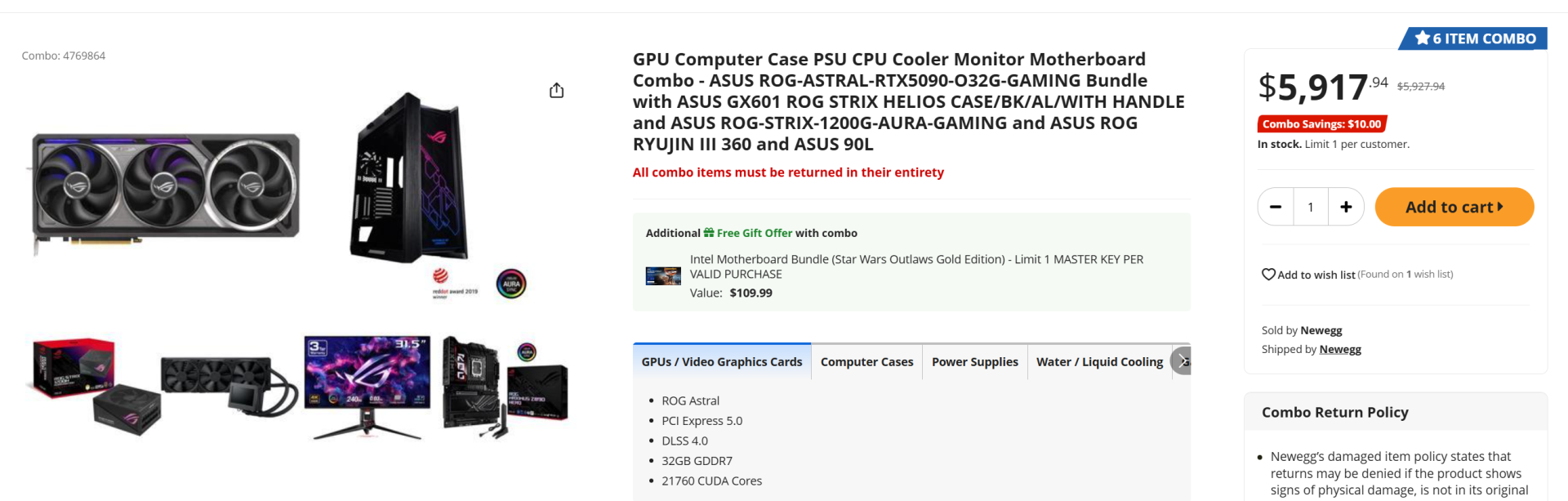The width and height of the screenshot is (1568, 501).
Task: Click the power supply product thumbnail
Action: tap(94, 382)
